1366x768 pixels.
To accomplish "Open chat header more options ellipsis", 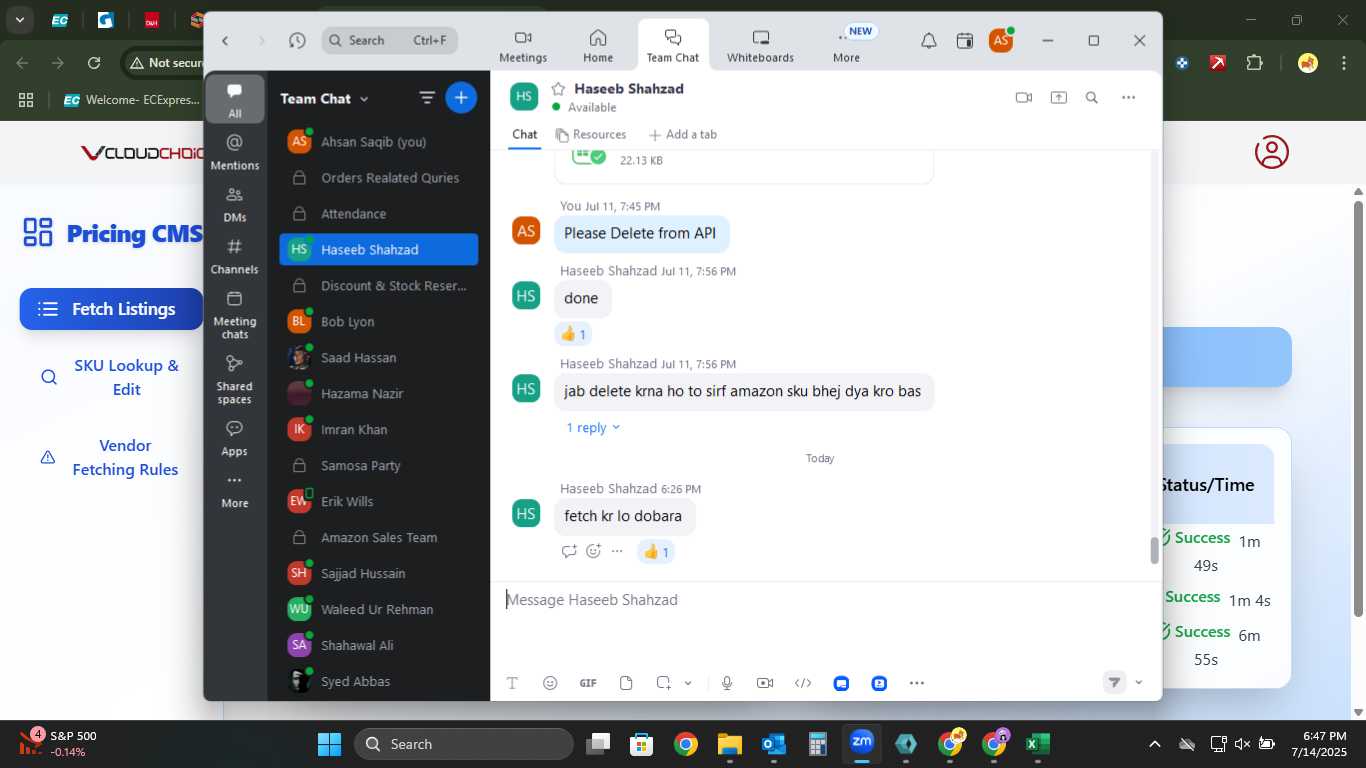I will (1129, 98).
